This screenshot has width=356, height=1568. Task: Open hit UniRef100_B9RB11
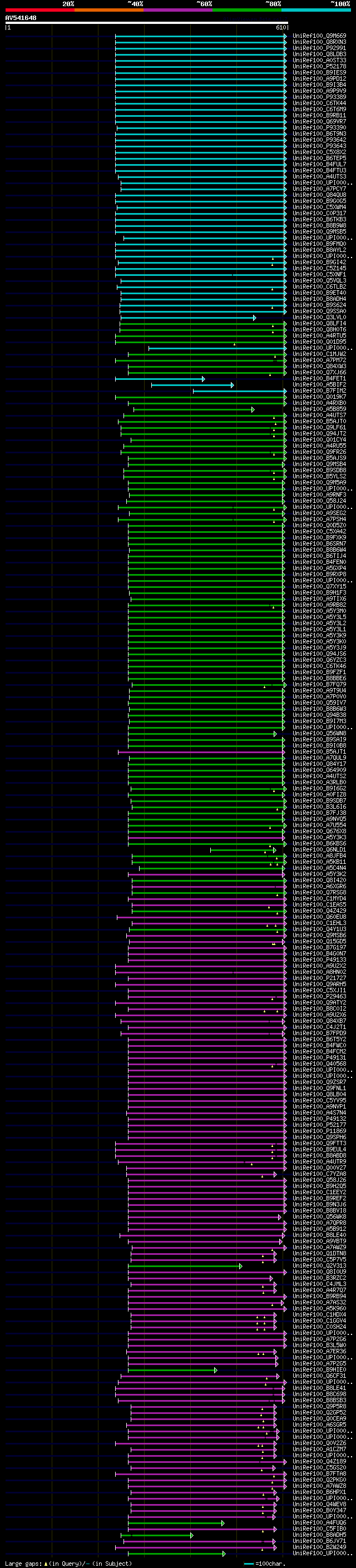click(x=319, y=115)
